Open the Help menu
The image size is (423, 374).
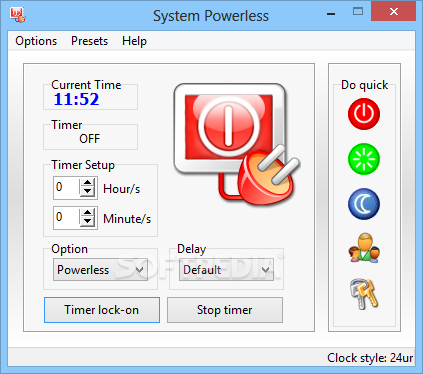(x=134, y=41)
